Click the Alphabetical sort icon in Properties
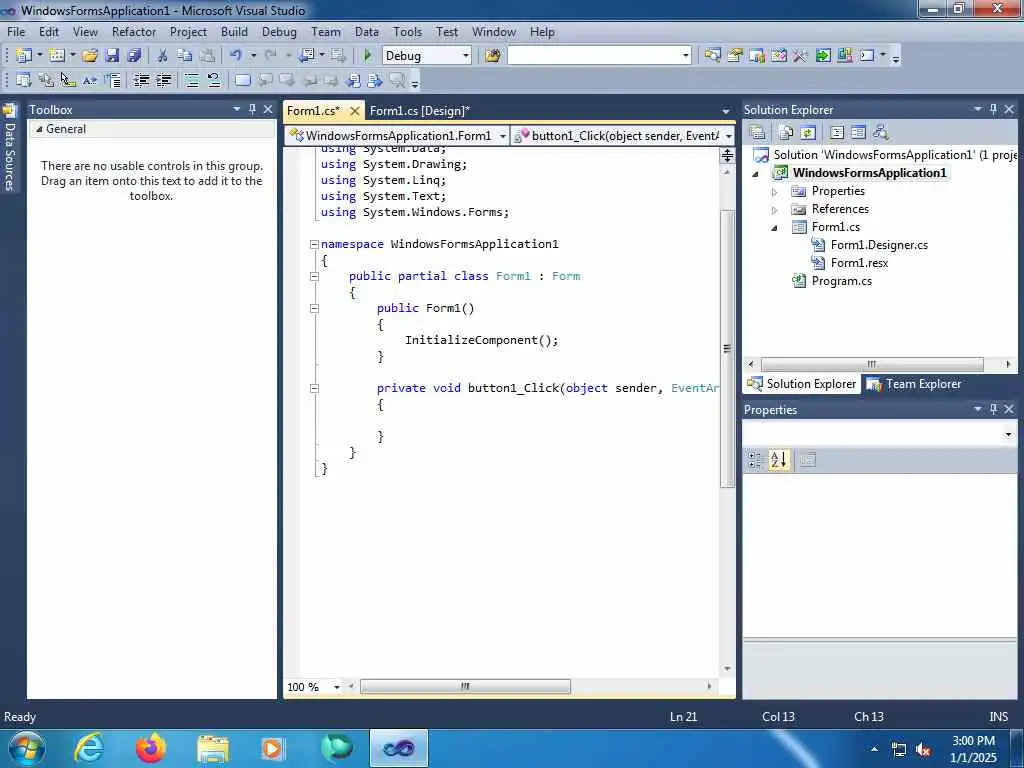1024x768 pixels. coord(778,460)
